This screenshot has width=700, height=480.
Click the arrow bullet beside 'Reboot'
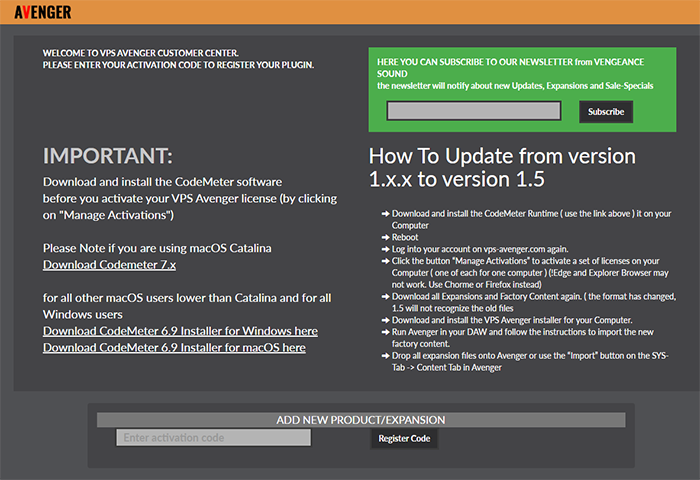(386, 237)
